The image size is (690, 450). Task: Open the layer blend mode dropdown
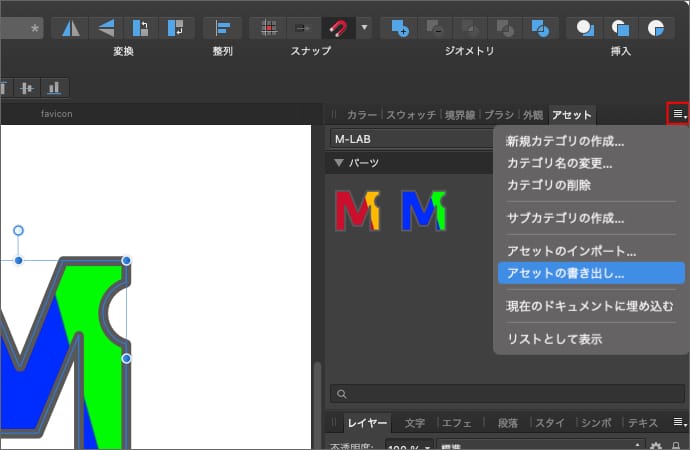pyautogui.click(x=540, y=445)
